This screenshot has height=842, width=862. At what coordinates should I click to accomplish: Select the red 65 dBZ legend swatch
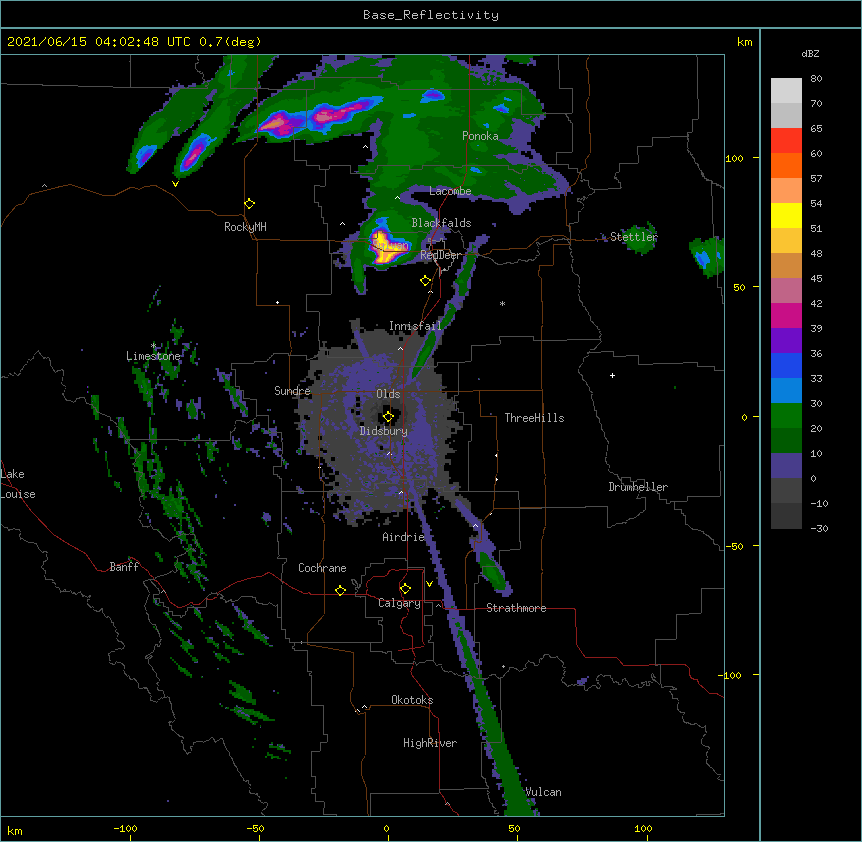(x=786, y=141)
